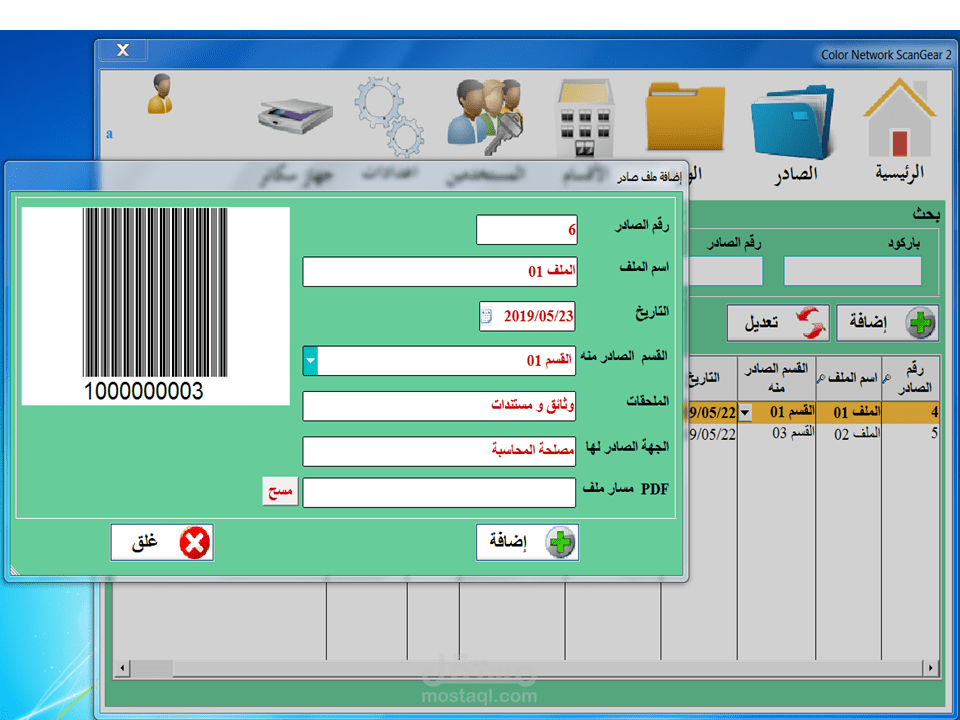The width and height of the screenshot is (960, 720).
Task: Expand the dropdown arrow in the القسم 01 table row
Action: [x=745, y=413]
